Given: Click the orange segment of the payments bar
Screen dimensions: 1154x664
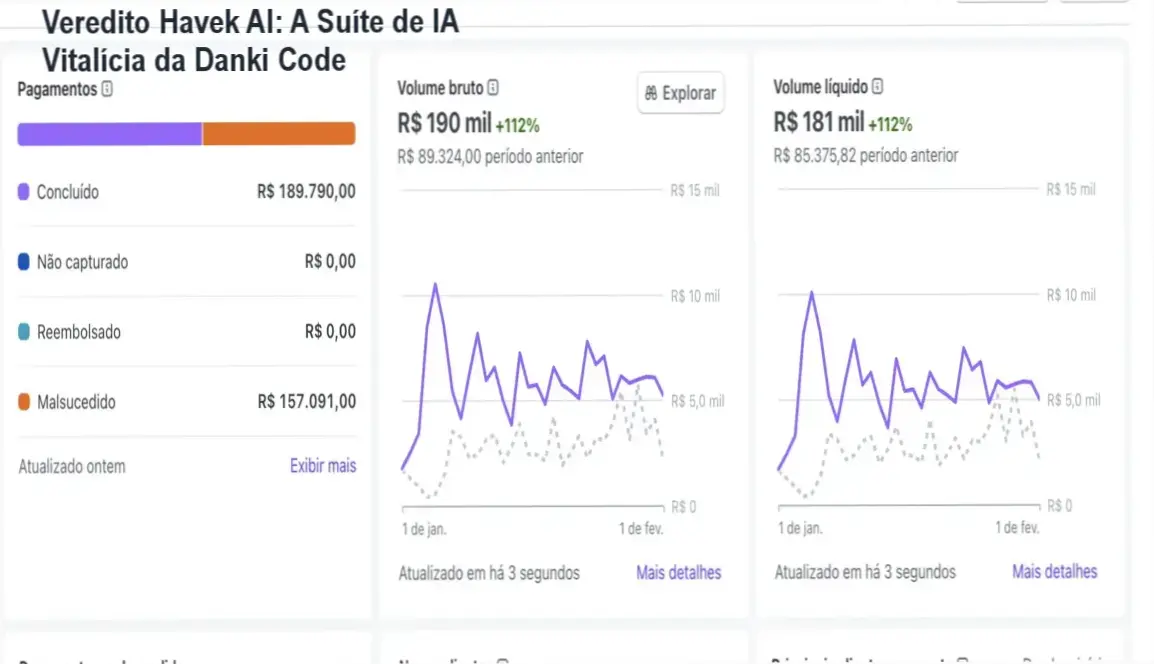Looking at the screenshot, I should [x=279, y=133].
